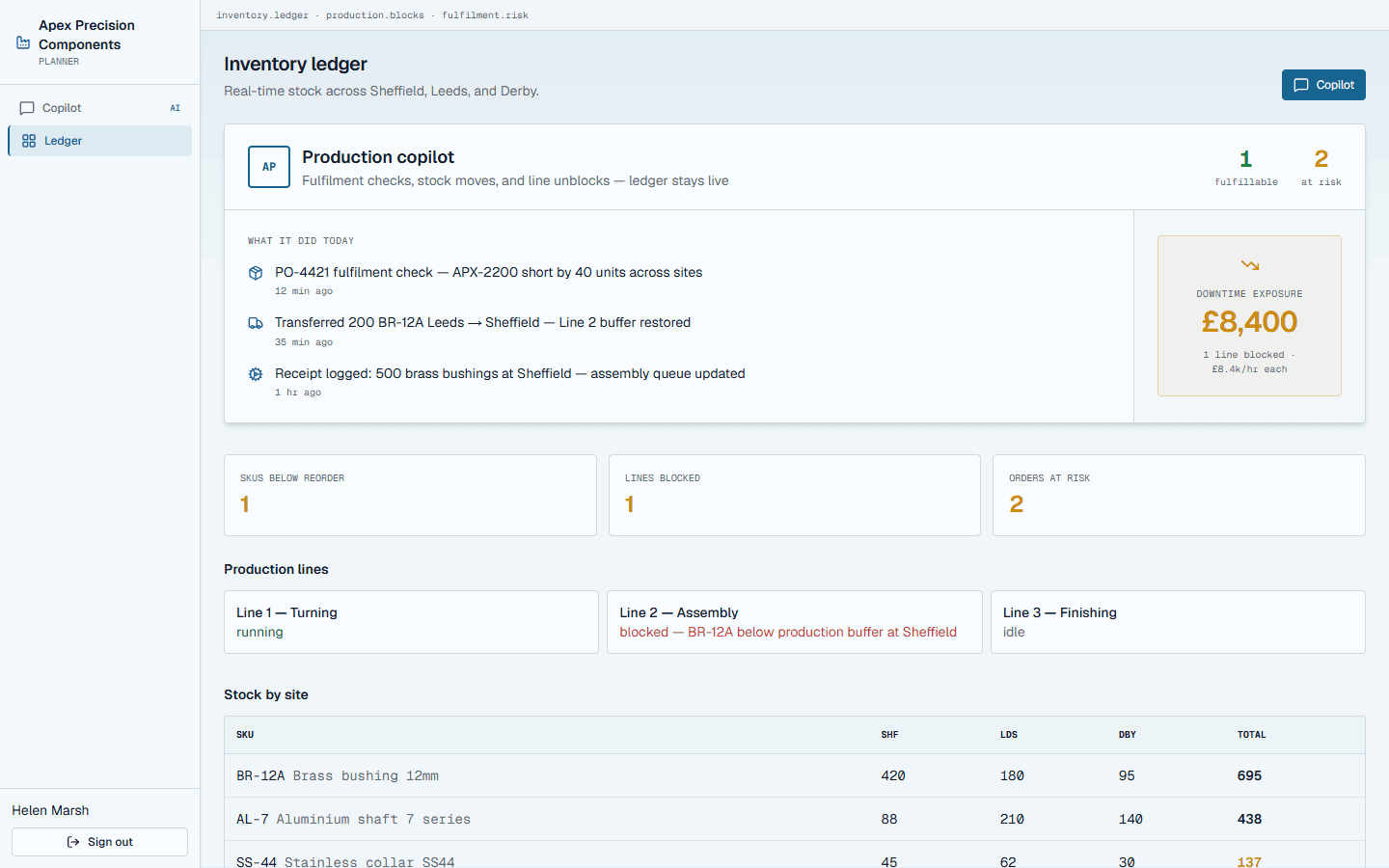
Task: Click the DBY column header
Action: (1128, 735)
